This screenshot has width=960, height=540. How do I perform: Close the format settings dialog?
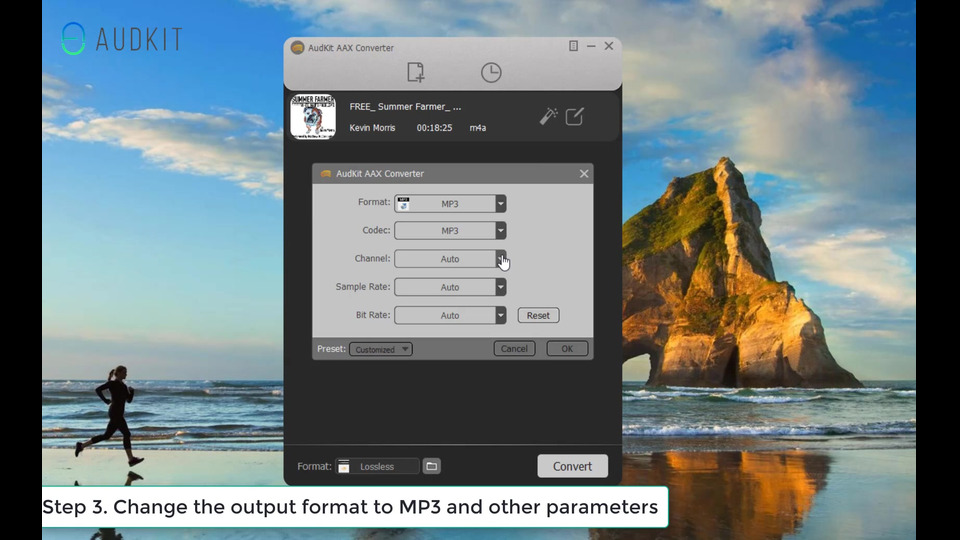click(584, 174)
